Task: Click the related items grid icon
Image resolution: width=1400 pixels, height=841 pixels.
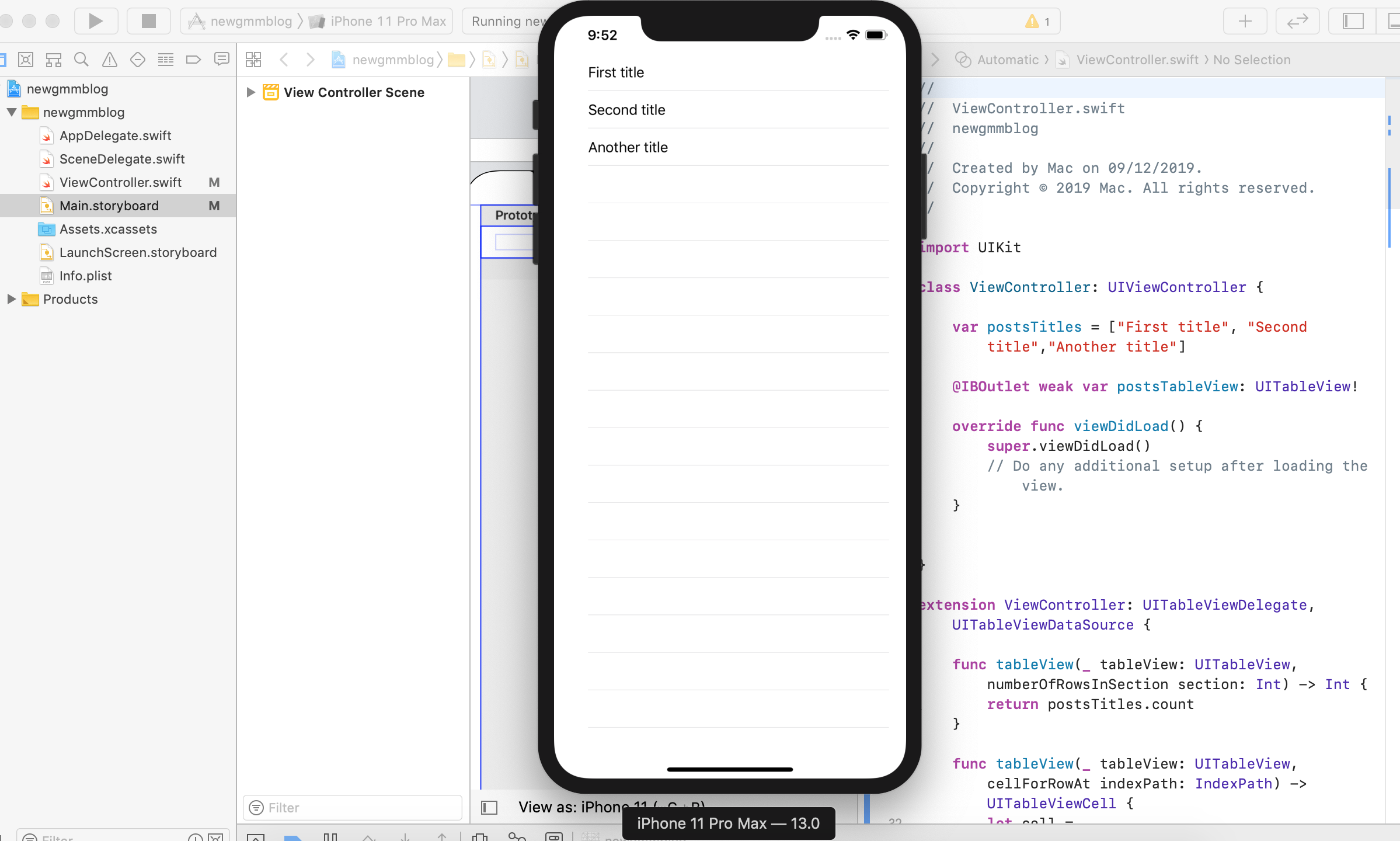Action: 253,60
